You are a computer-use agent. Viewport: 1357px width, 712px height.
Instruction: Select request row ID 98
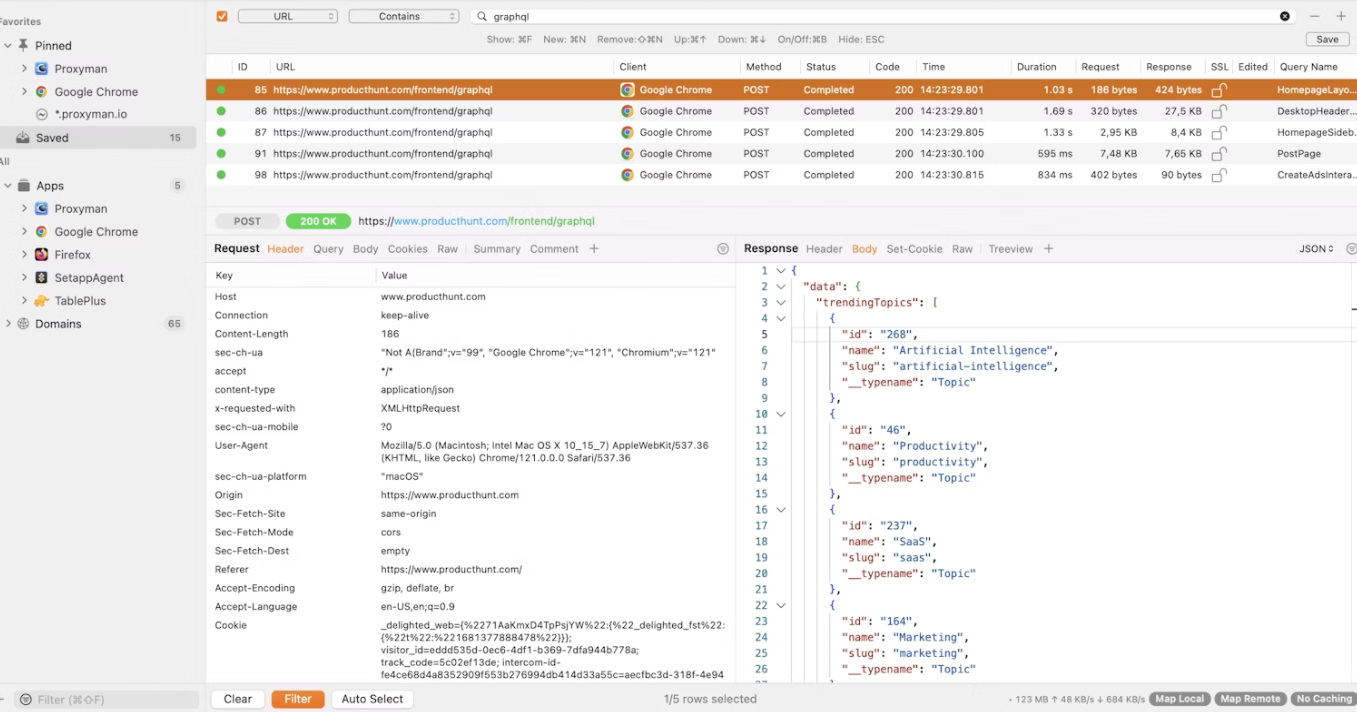point(781,175)
